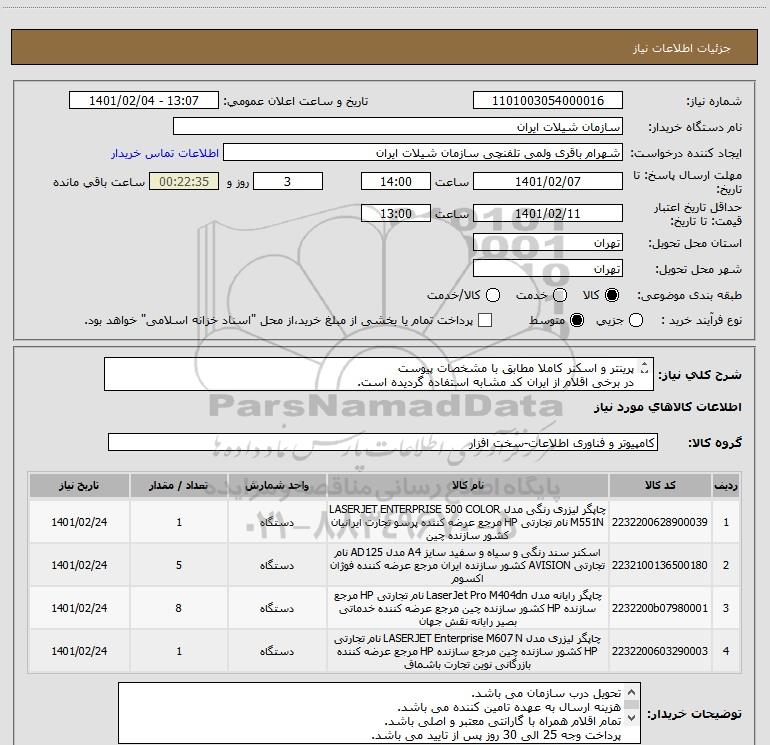Click the announcement date field 1401/02/04 - 13:07
The width and height of the screenshot is (770, 745).
(144, 101)
